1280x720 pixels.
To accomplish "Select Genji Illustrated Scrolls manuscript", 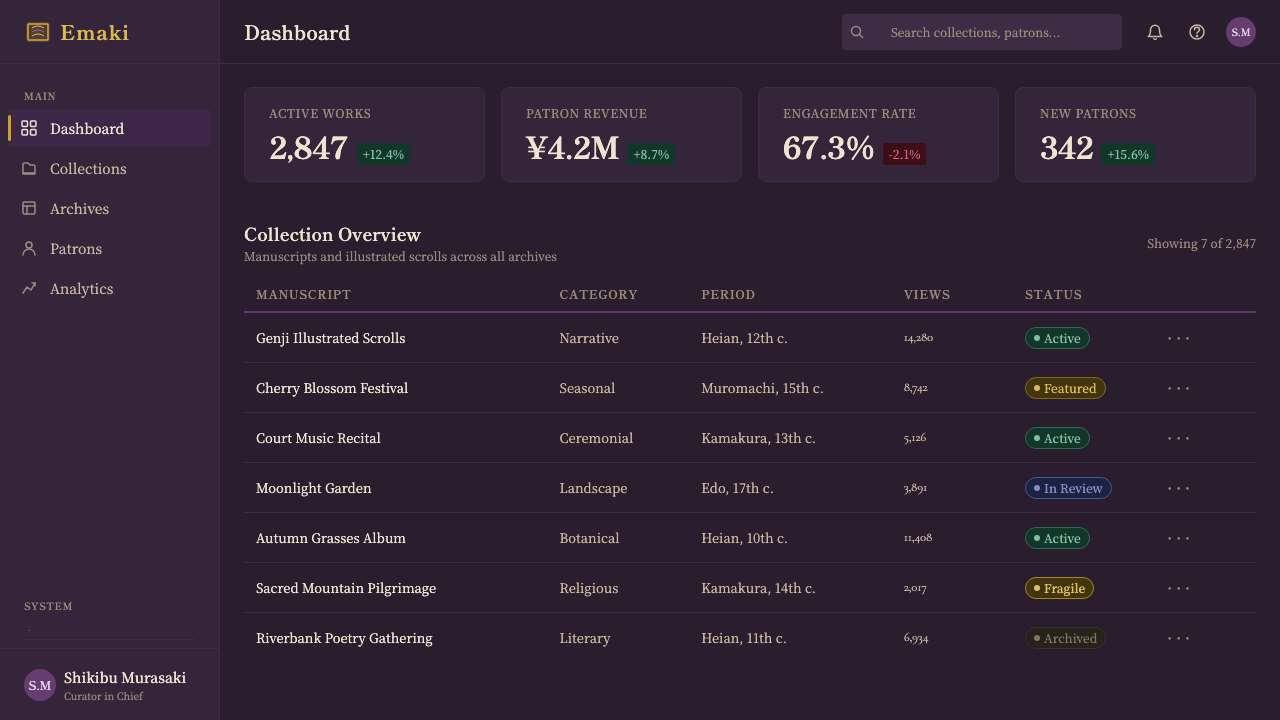I will click(331, 338).
